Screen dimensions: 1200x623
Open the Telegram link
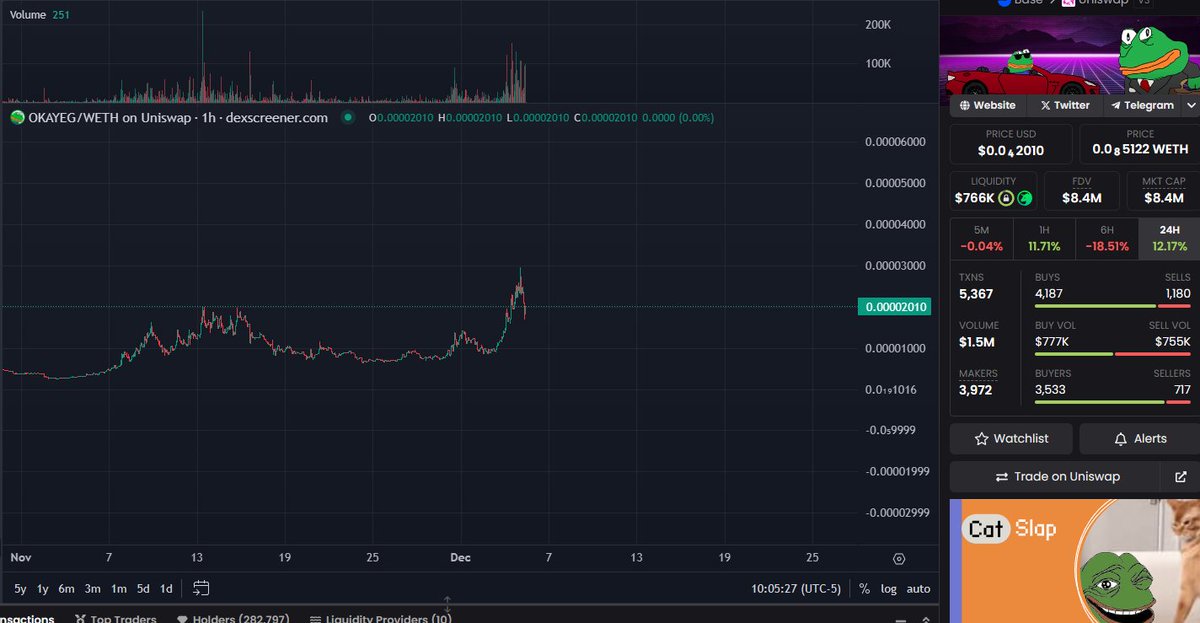pyautogui.click(x=1142, y=105)
